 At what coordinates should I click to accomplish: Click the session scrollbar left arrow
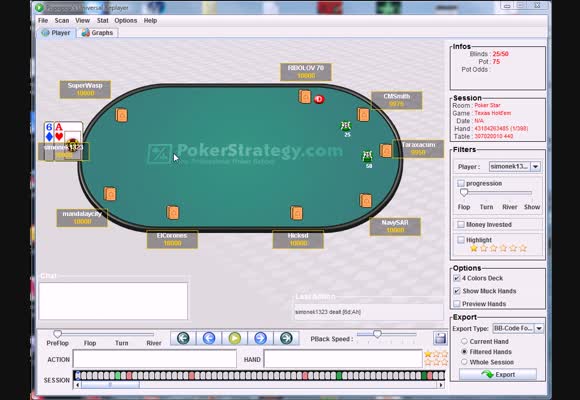[x=77, y=385]
